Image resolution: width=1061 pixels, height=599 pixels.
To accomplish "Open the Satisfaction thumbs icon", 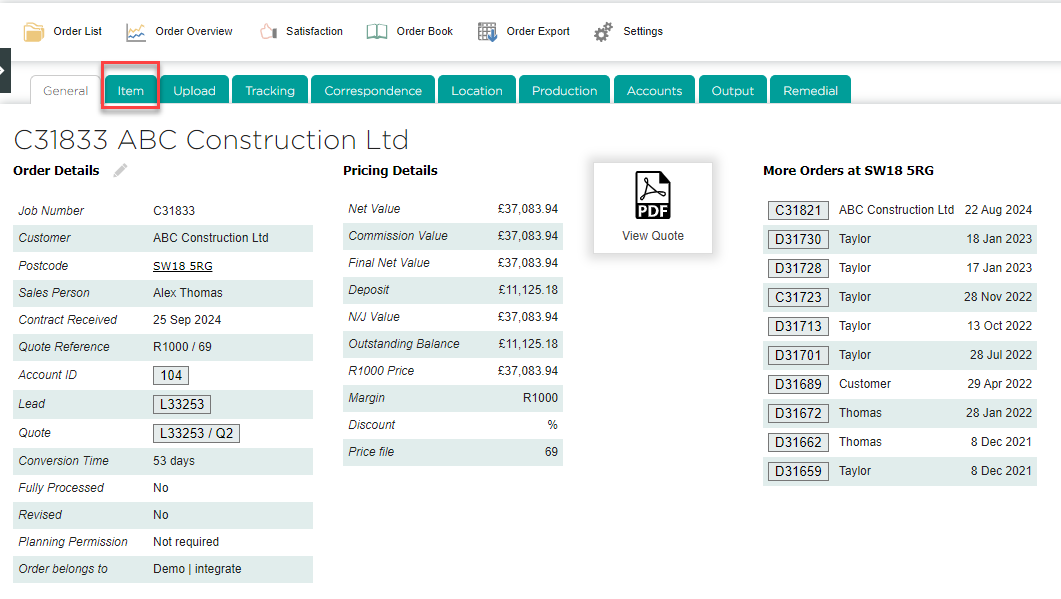I will click(268, 32).
